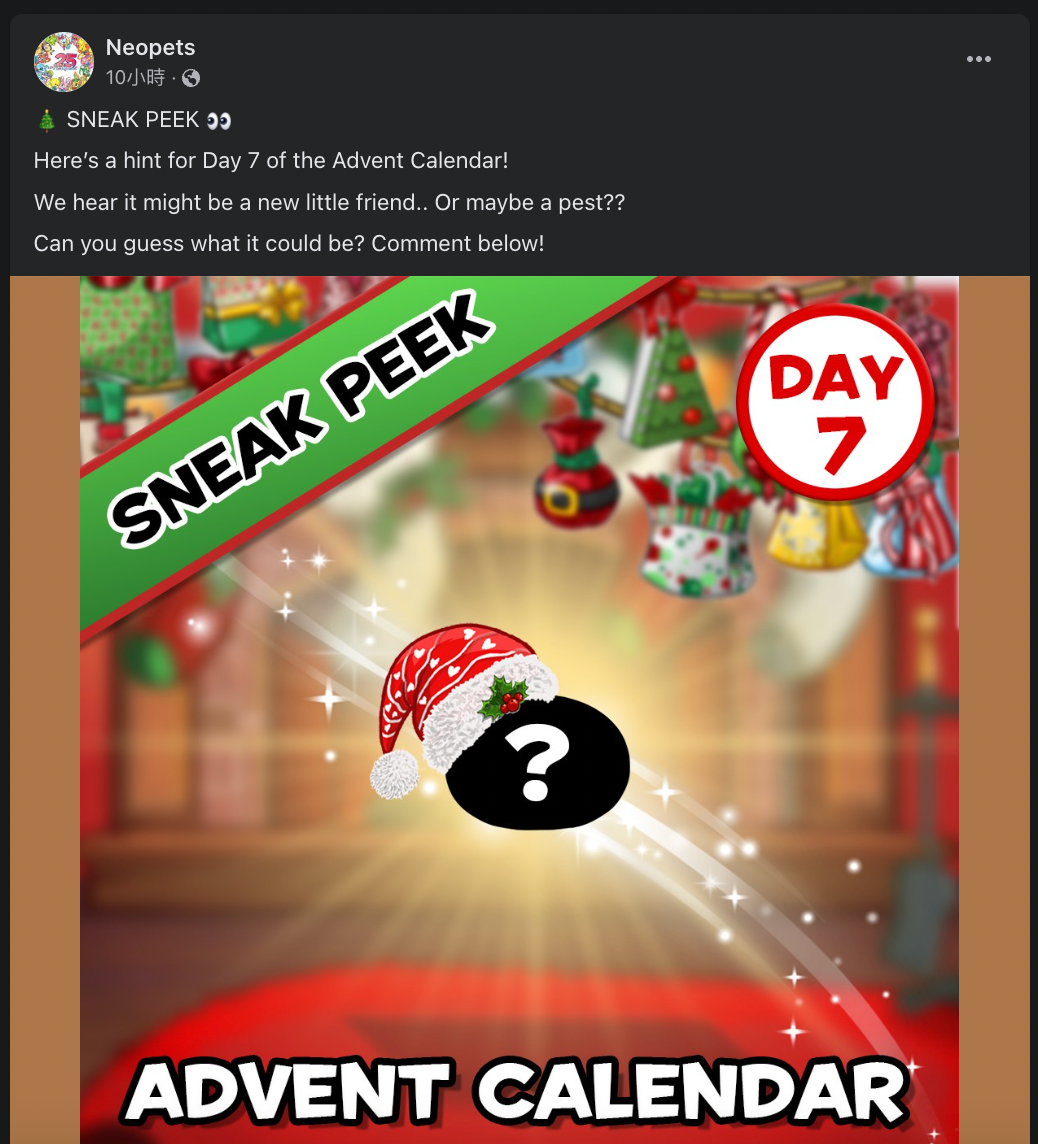1038x1144 pixels.
Task: Open the Neopets profile picture
Action: pyautogui.click(x=63, y=62)
